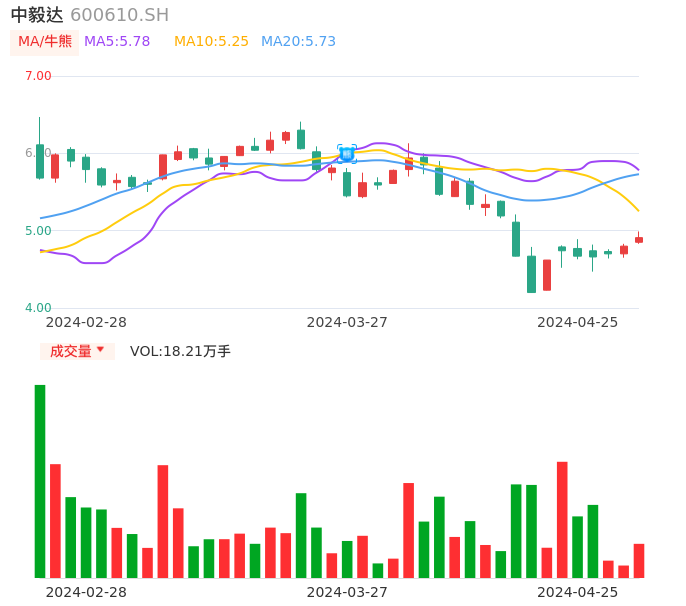The image size is (686, 606).
Task: Click the tallest green volume bar at far left
Action: click(40, 481)
